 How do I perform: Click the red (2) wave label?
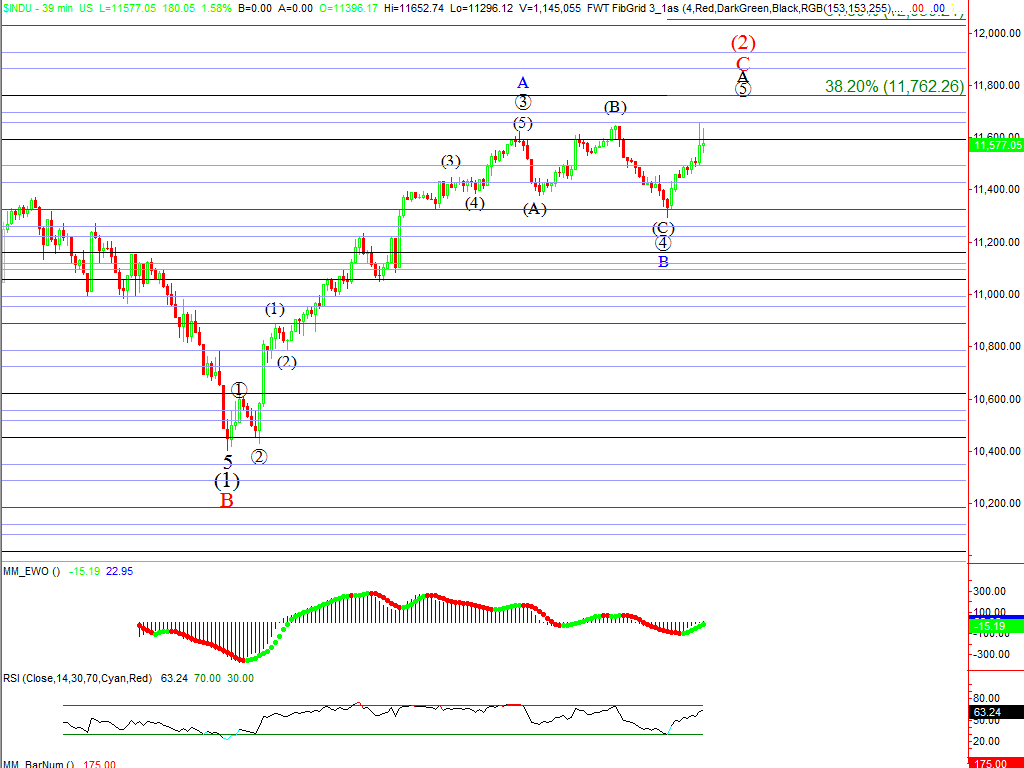click(x=742, y=43)
